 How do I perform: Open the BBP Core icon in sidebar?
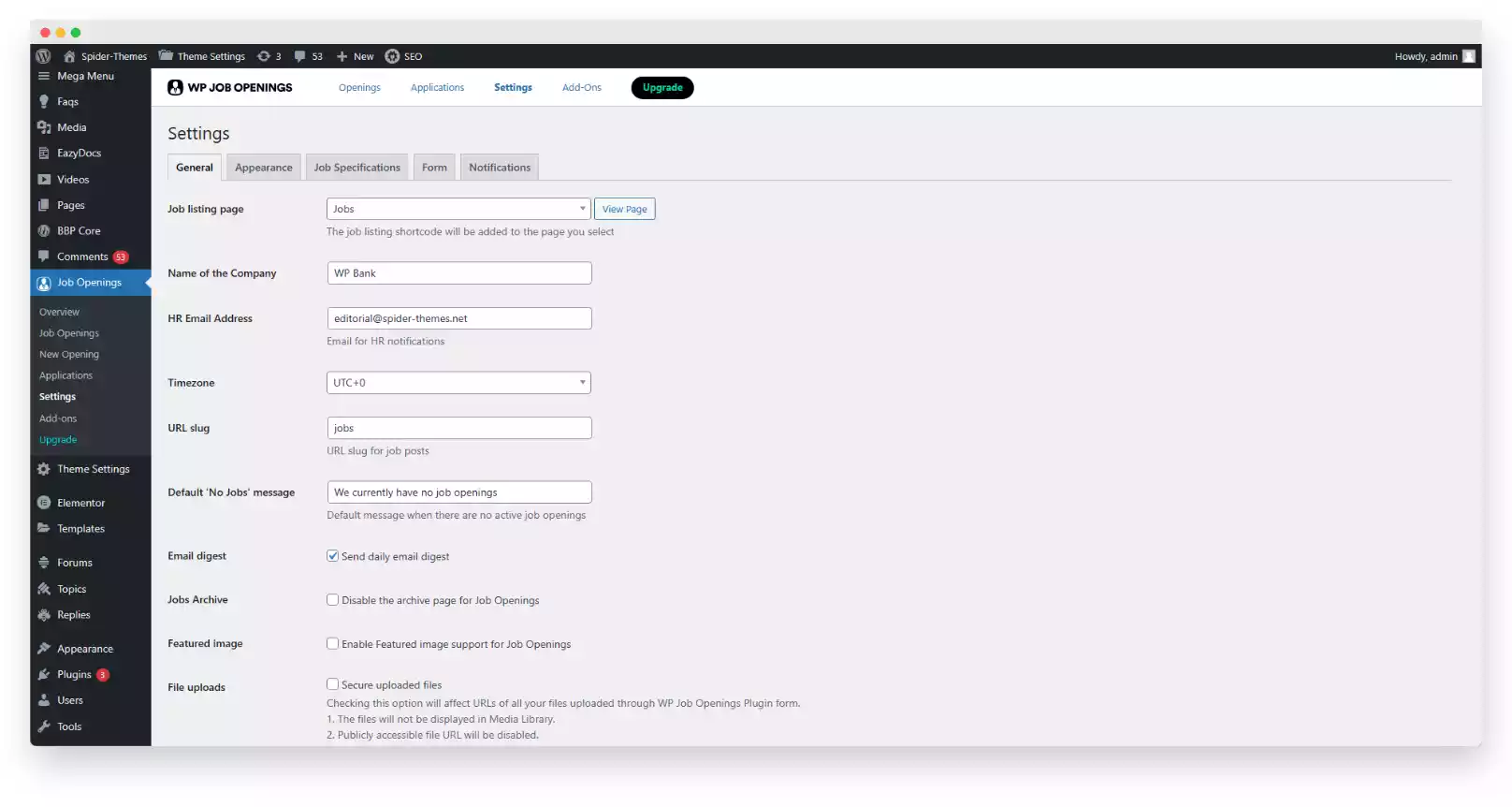point(44,230)
